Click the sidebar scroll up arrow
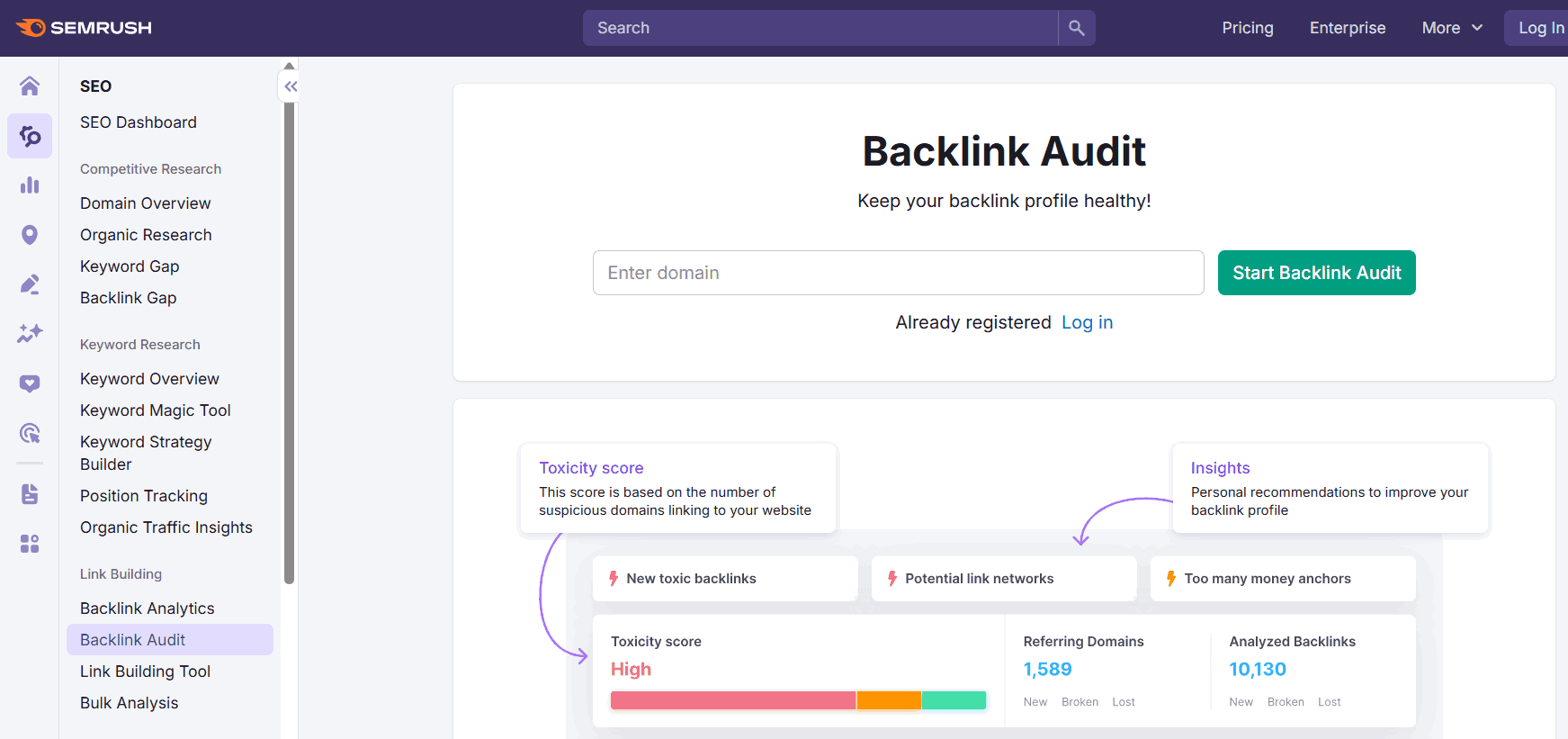The width and height of the screenshot is (1568, 739). click(290, 66)
